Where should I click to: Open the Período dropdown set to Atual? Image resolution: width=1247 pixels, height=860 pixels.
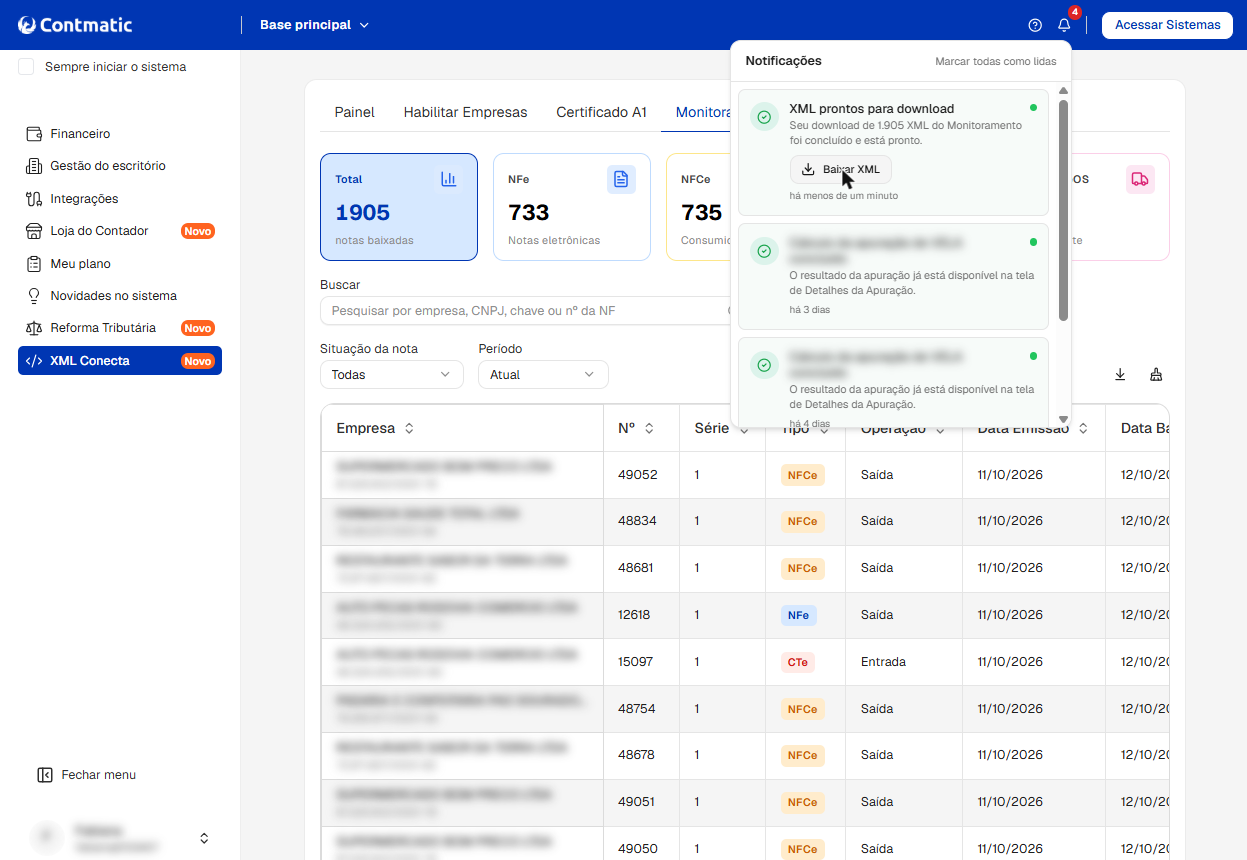[543, 375]
